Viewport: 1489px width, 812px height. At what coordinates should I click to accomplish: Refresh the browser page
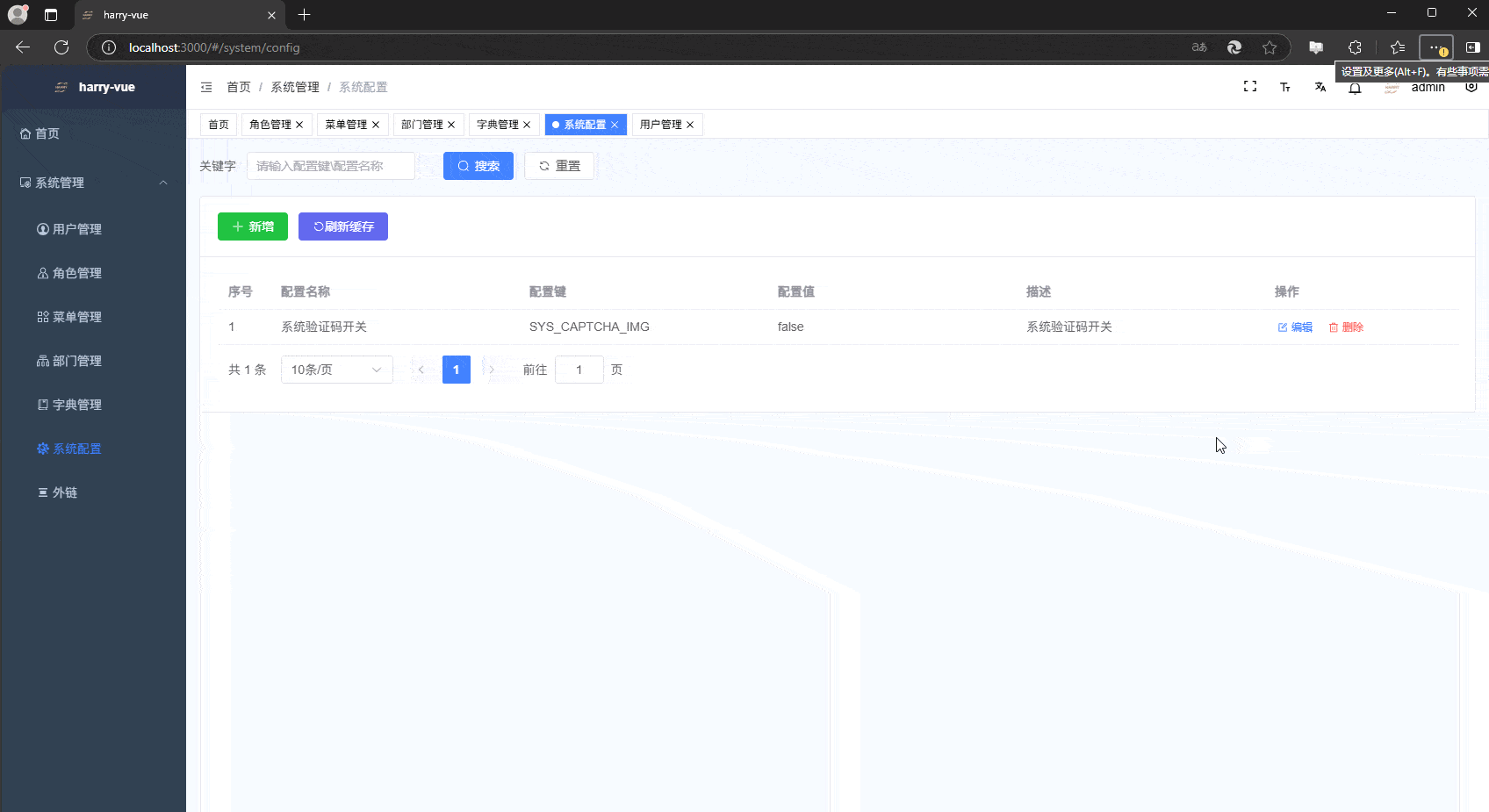click(x=61, y=47)
